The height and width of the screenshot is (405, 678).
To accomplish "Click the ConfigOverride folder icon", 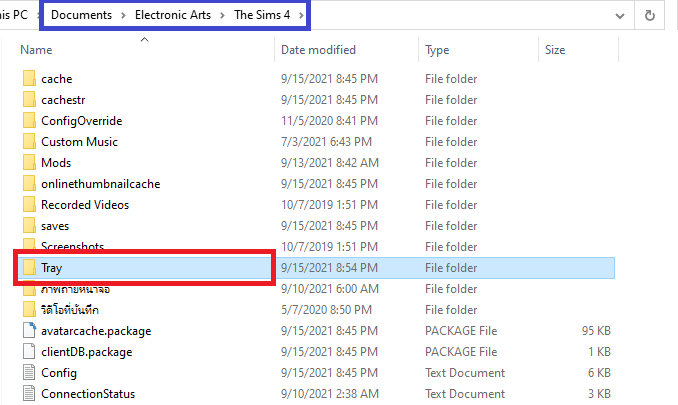I will pyautogui.click(x=29, y=121).
